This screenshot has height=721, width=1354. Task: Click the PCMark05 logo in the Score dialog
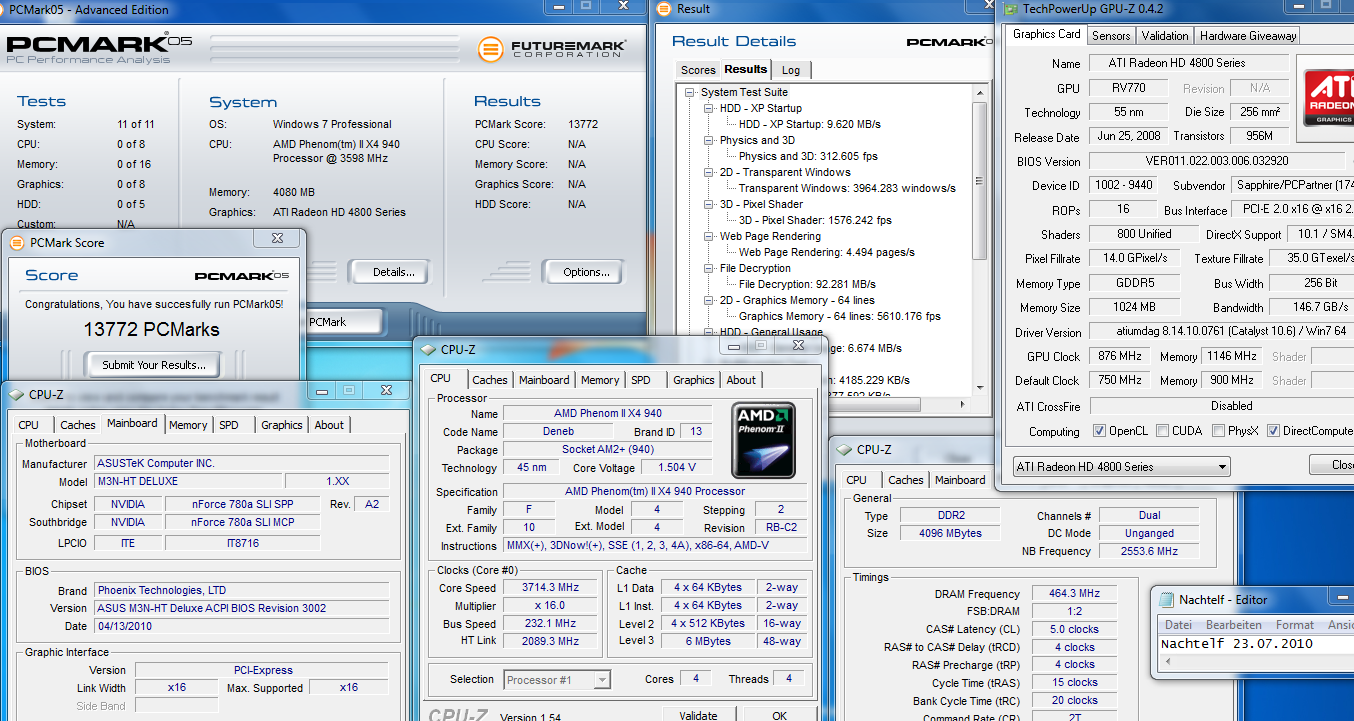pos(241,275)
